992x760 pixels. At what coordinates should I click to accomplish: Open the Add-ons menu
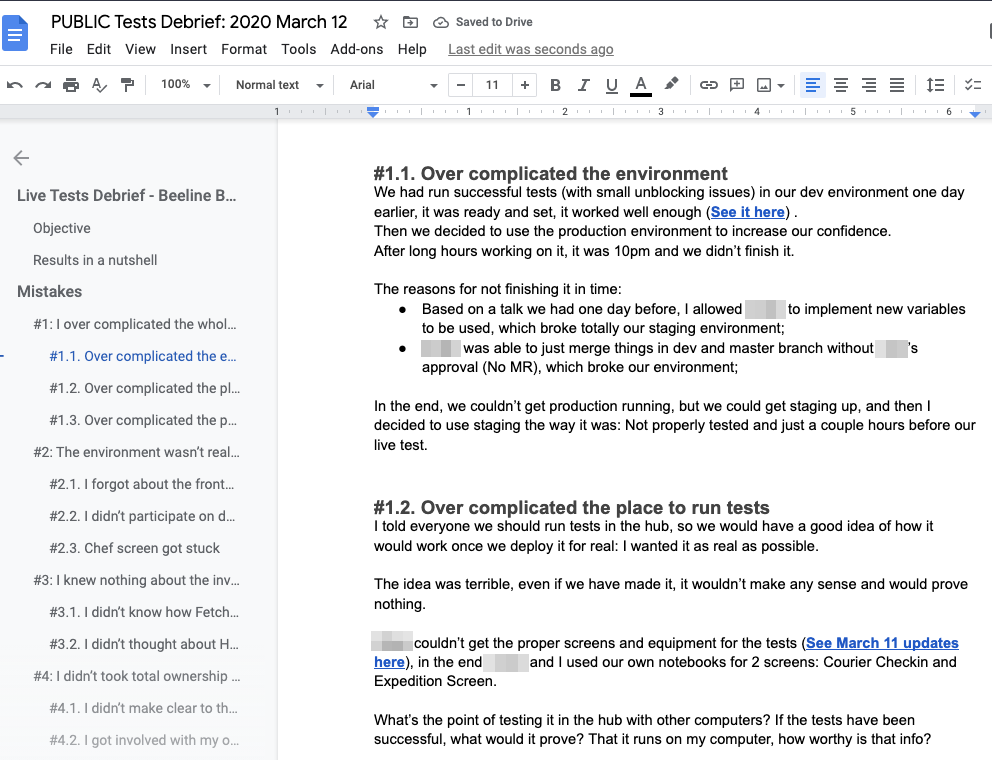pos(357,49)
